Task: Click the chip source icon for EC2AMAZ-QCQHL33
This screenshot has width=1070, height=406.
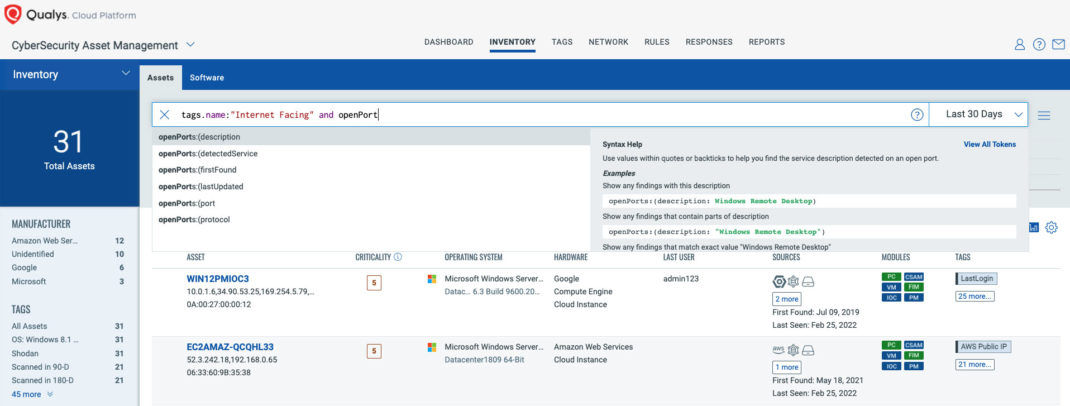Action: pyautogui.click(x=793, y=350)
